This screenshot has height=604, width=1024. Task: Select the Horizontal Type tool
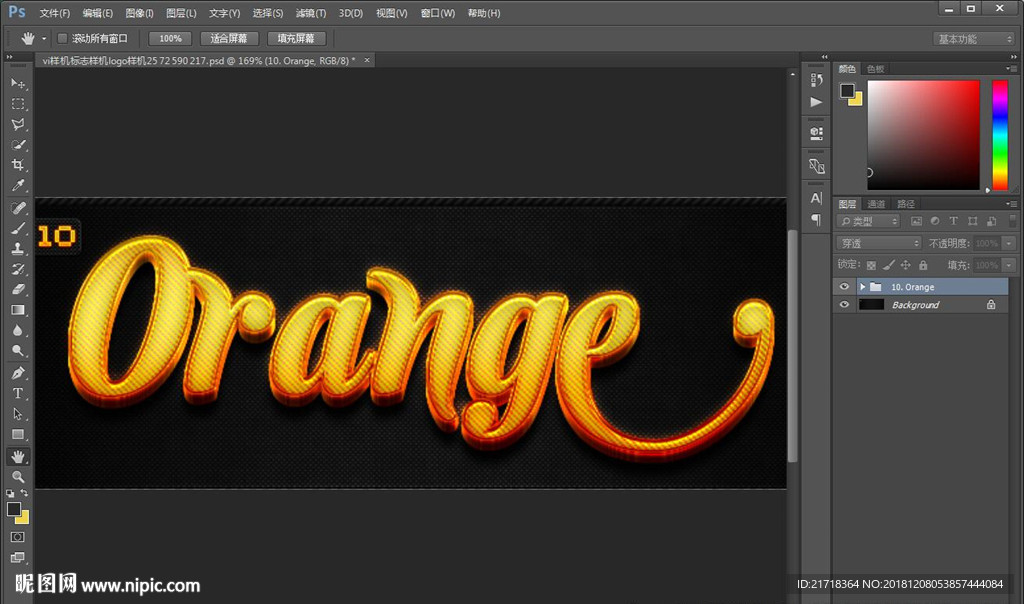18,393
